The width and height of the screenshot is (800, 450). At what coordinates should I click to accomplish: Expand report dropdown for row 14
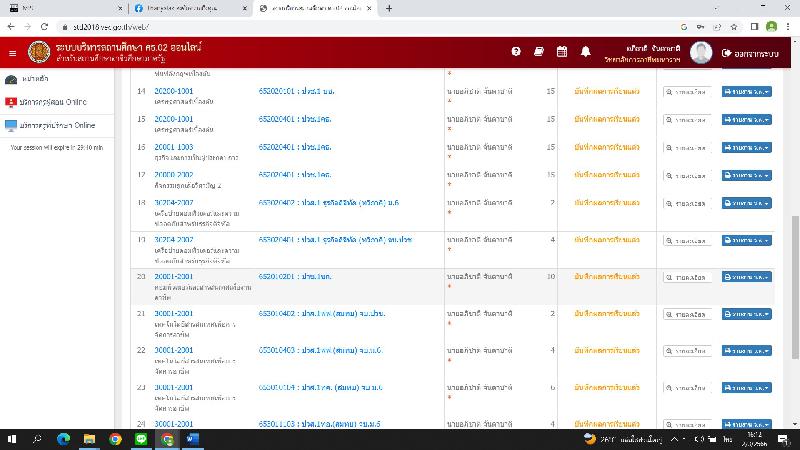746,91
